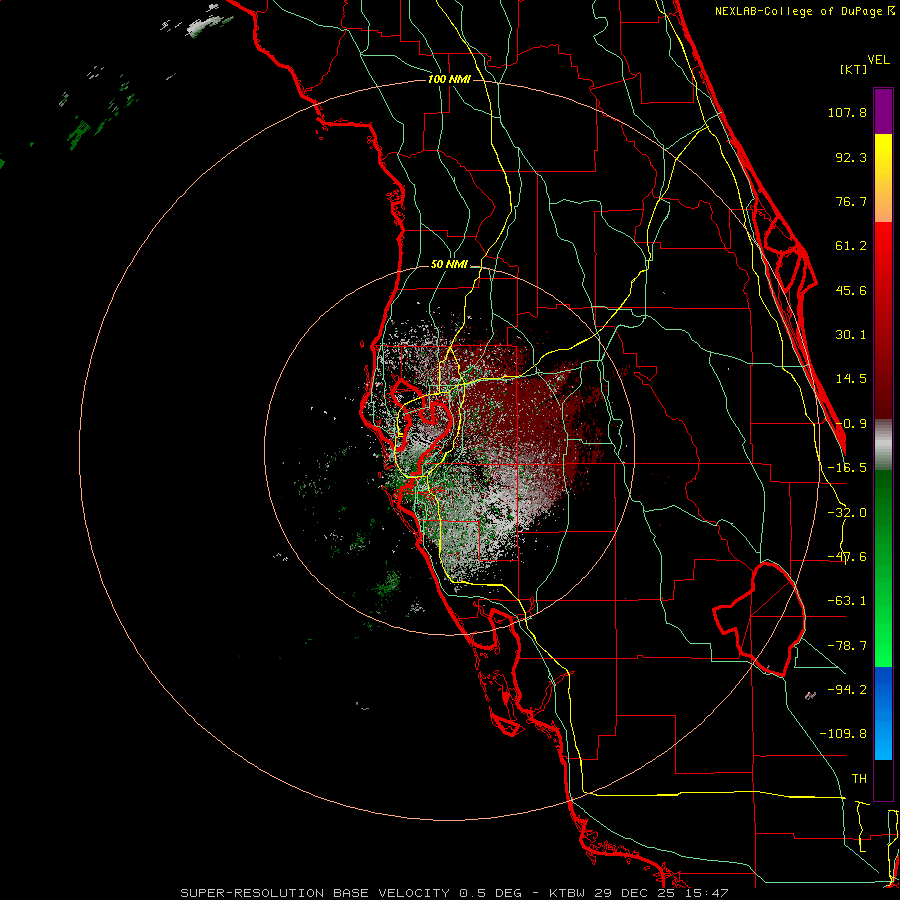Pick the gray near-zero segment of the color bar
This screenshot has height=900, width=900.
(x=883, y=445)
